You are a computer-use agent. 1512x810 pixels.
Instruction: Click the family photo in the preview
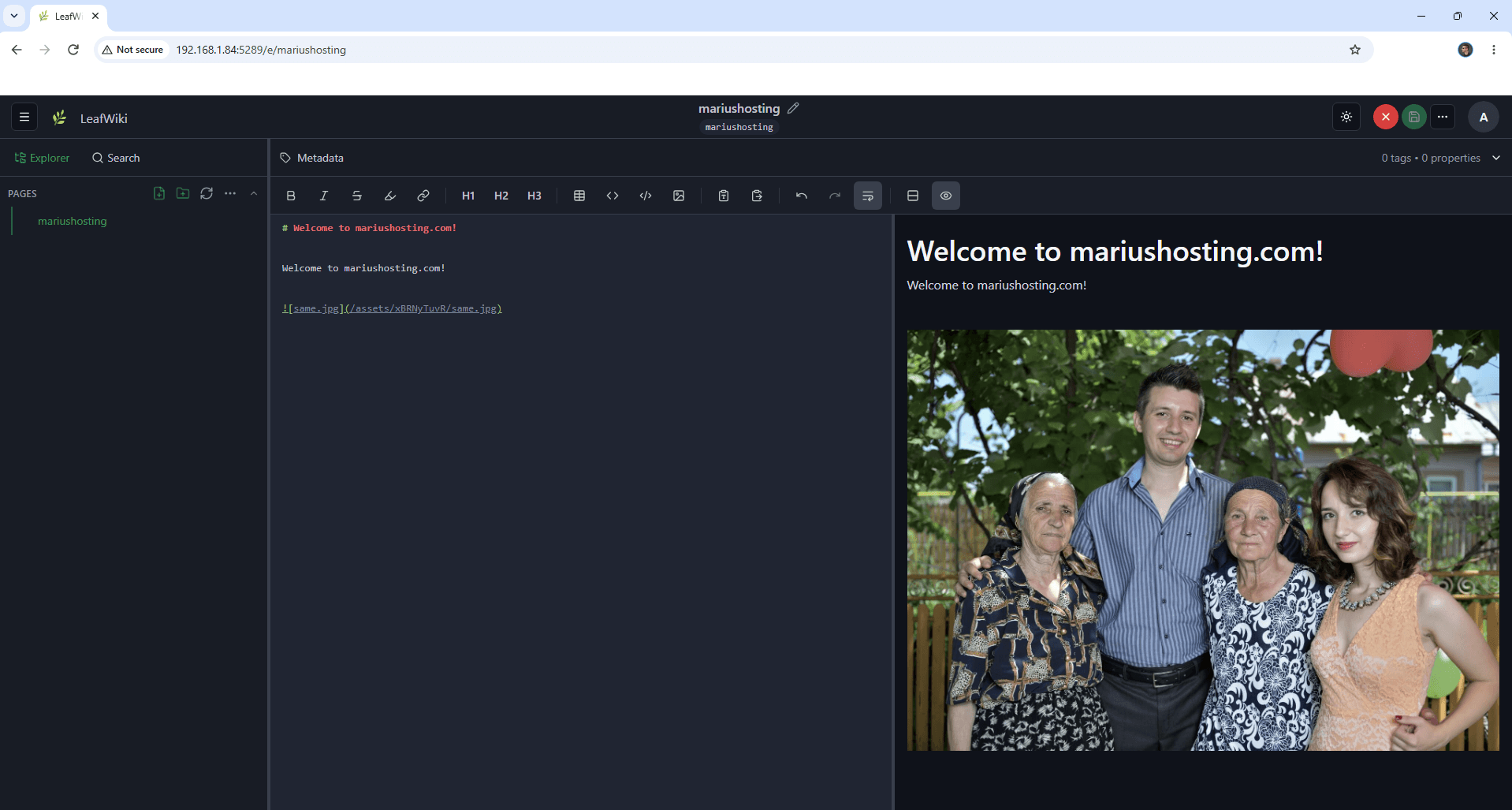click(1203, 540)
